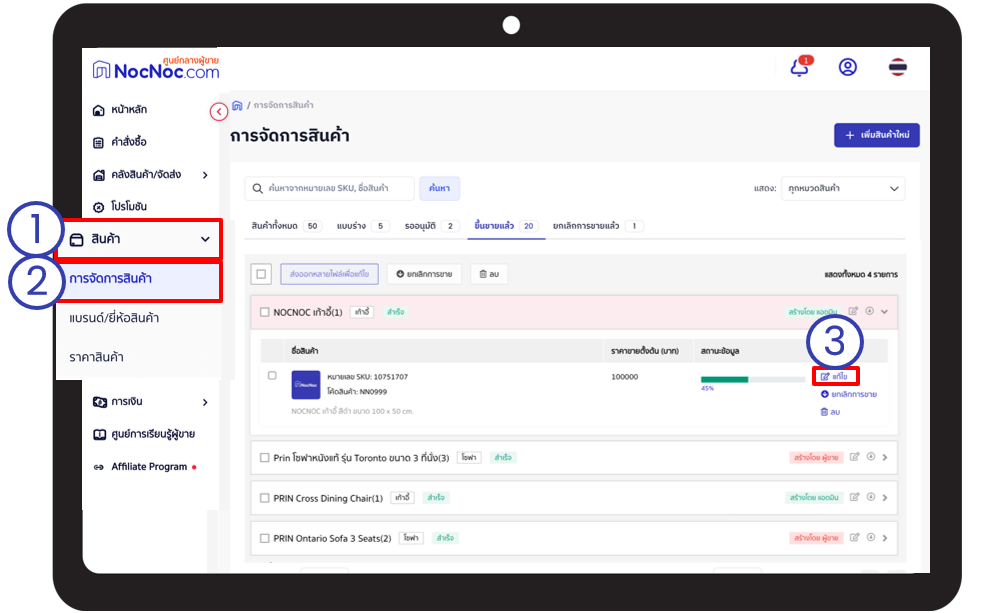Click the magnifier icon in search box

click(x=257, y=188)
